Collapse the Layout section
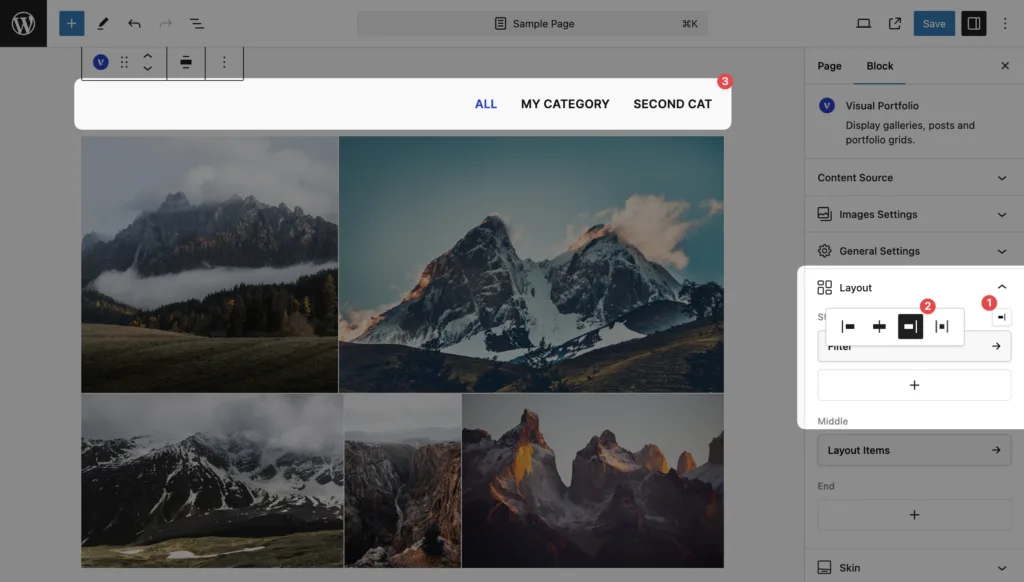The width and height of the screenshot is (1024, 582). tap(1001, 288)
